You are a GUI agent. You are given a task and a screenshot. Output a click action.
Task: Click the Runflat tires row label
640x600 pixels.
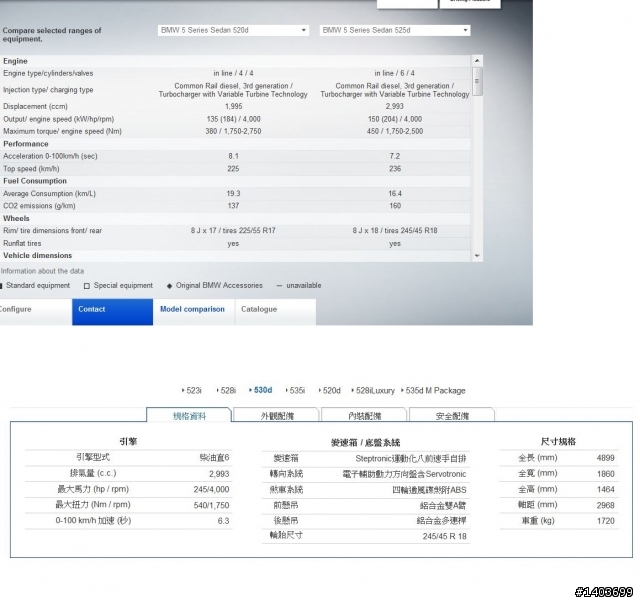tap(22, 243)
